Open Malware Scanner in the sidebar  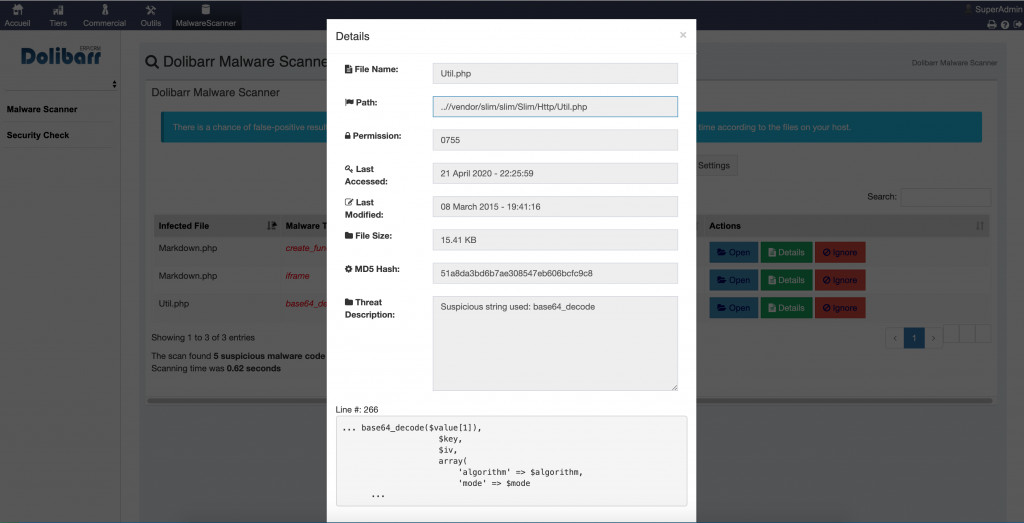tap(42, 109)
